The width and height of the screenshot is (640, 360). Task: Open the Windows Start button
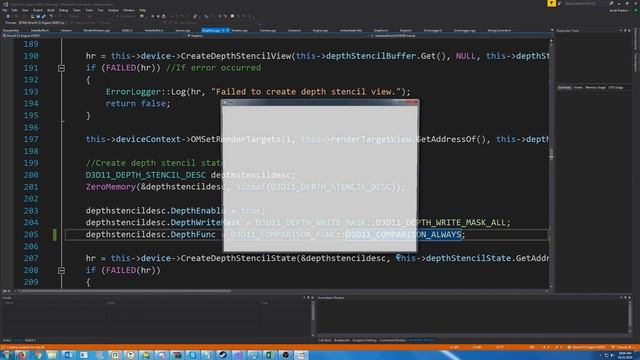(x=7, y=355)
